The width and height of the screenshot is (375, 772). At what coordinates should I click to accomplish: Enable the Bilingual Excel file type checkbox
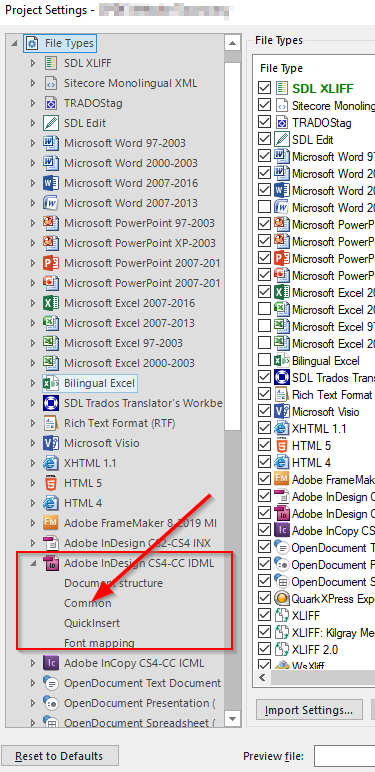[264, 360]
